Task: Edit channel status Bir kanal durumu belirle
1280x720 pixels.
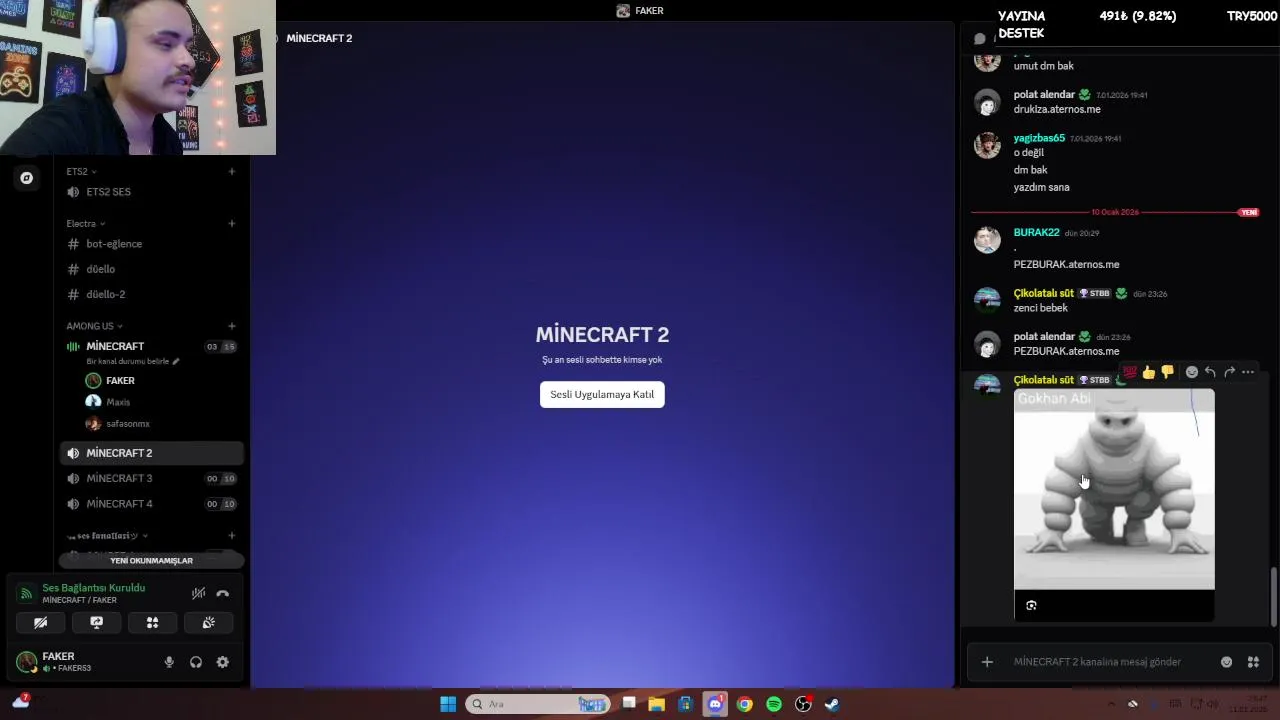Action: pos(133,361)
